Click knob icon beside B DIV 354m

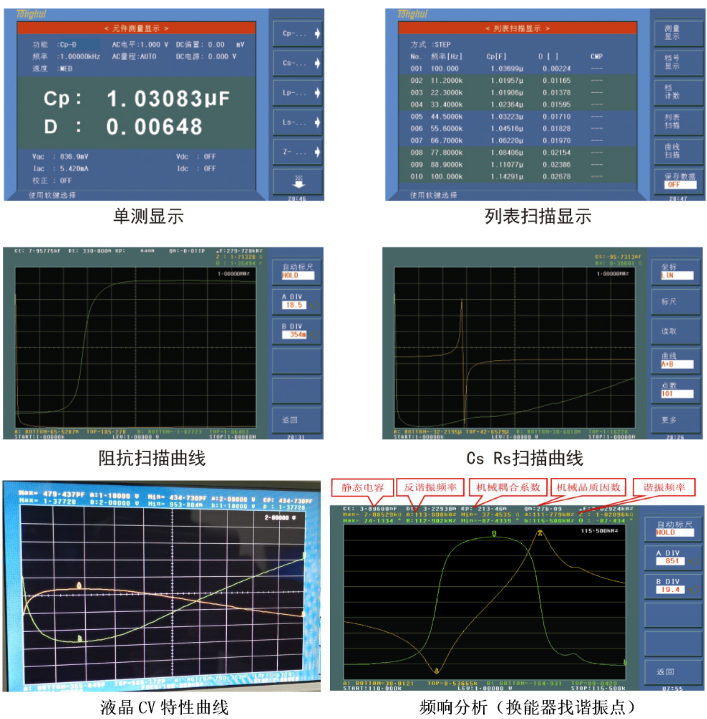pyautogui.click(x=315, y=335)
